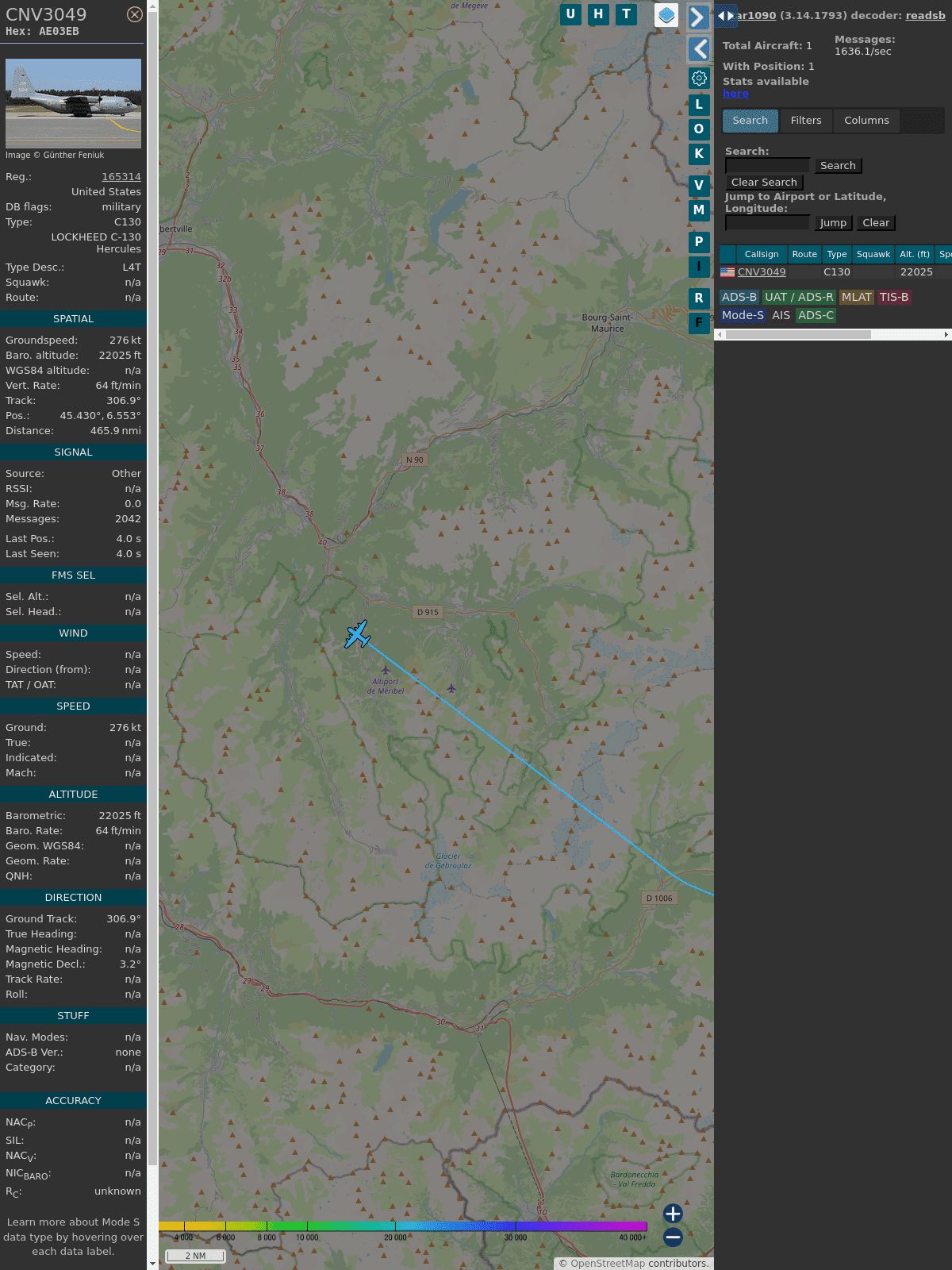
Task: Close the CNV3049 aircraft info panel
Action: tap(135, 14)
